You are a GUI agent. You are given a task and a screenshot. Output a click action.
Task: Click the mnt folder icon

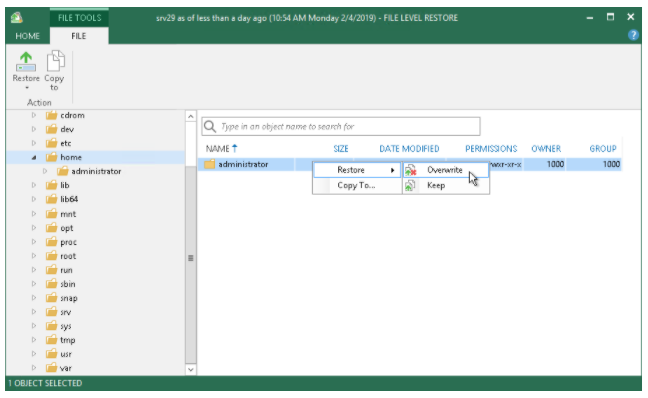(x=51, y=214)
